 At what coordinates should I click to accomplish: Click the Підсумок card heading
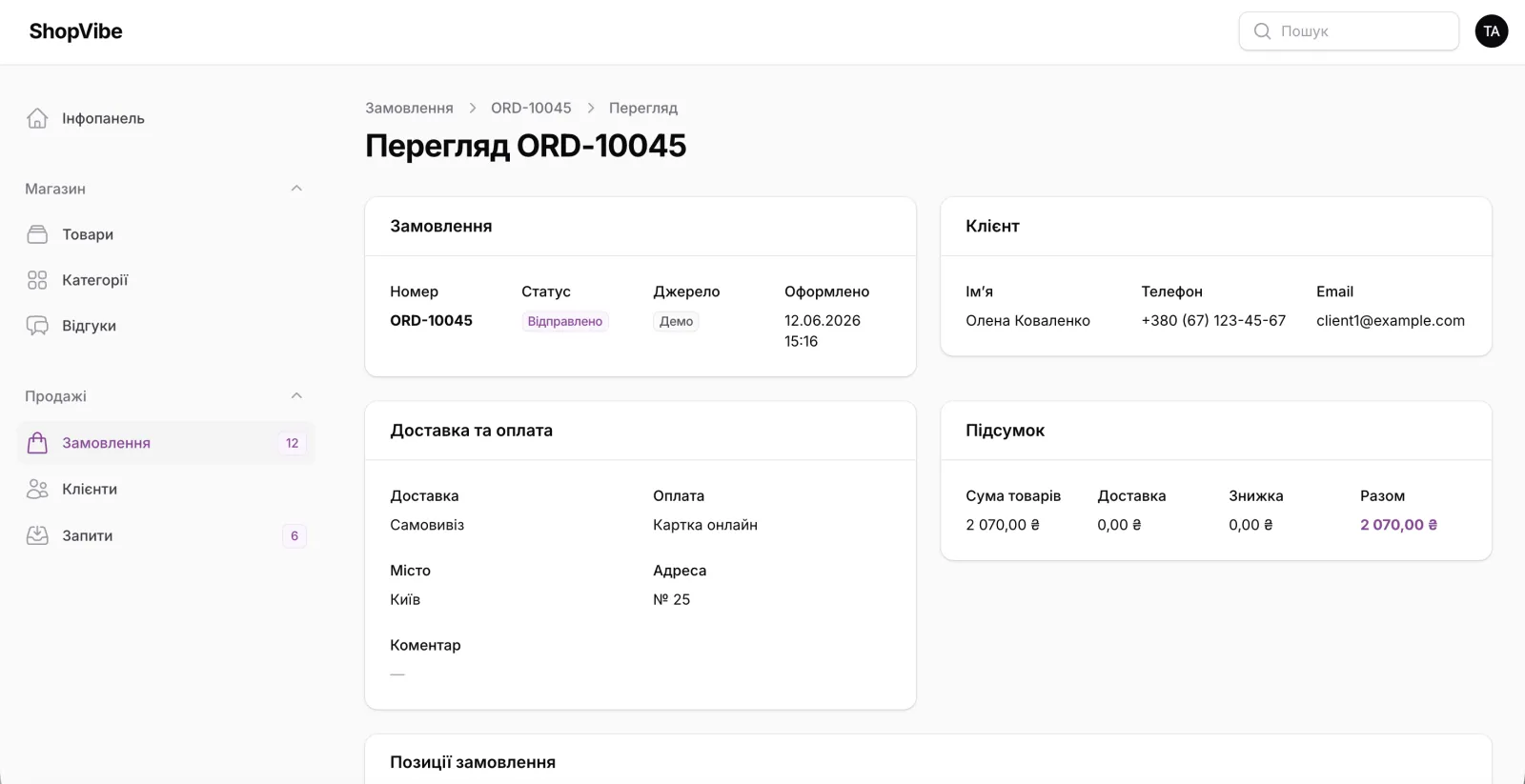(x=1006, y=431)
